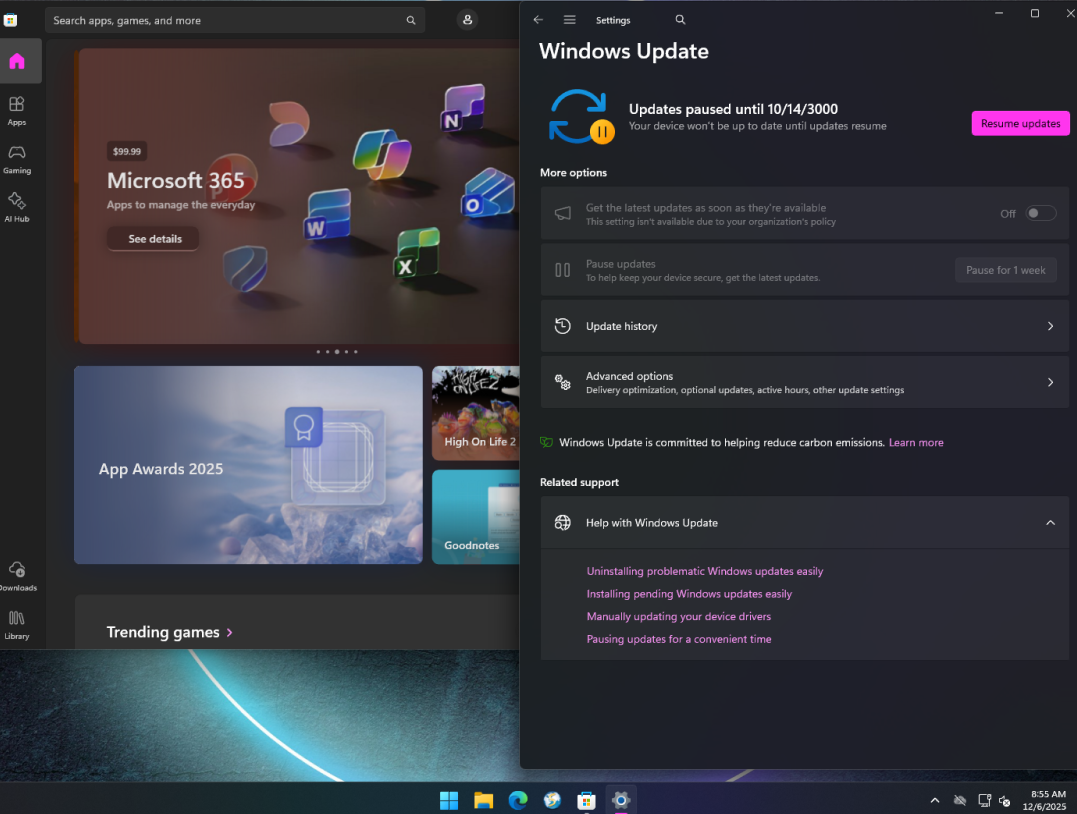Open Uninstalling problematic Windows updates easily link

[x=704, y=572]
